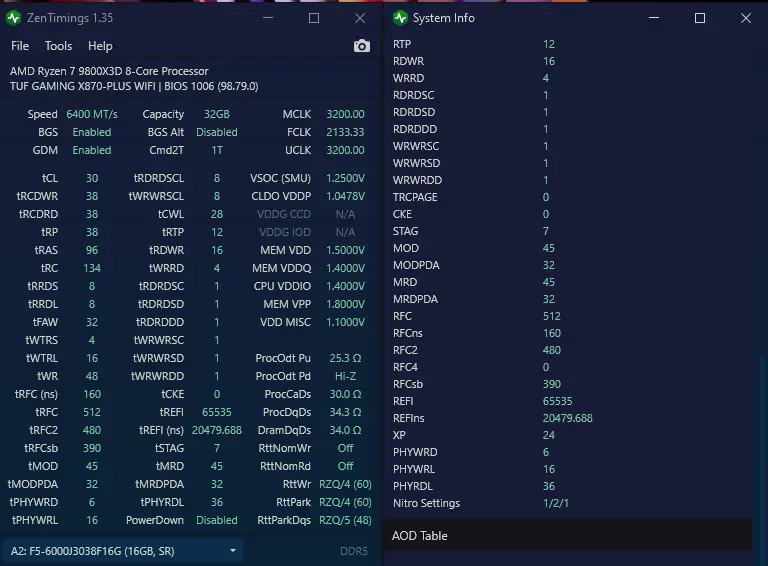Click the 32GB capacity value
This screenshot has height=566, width=768.
pos(216,114)
